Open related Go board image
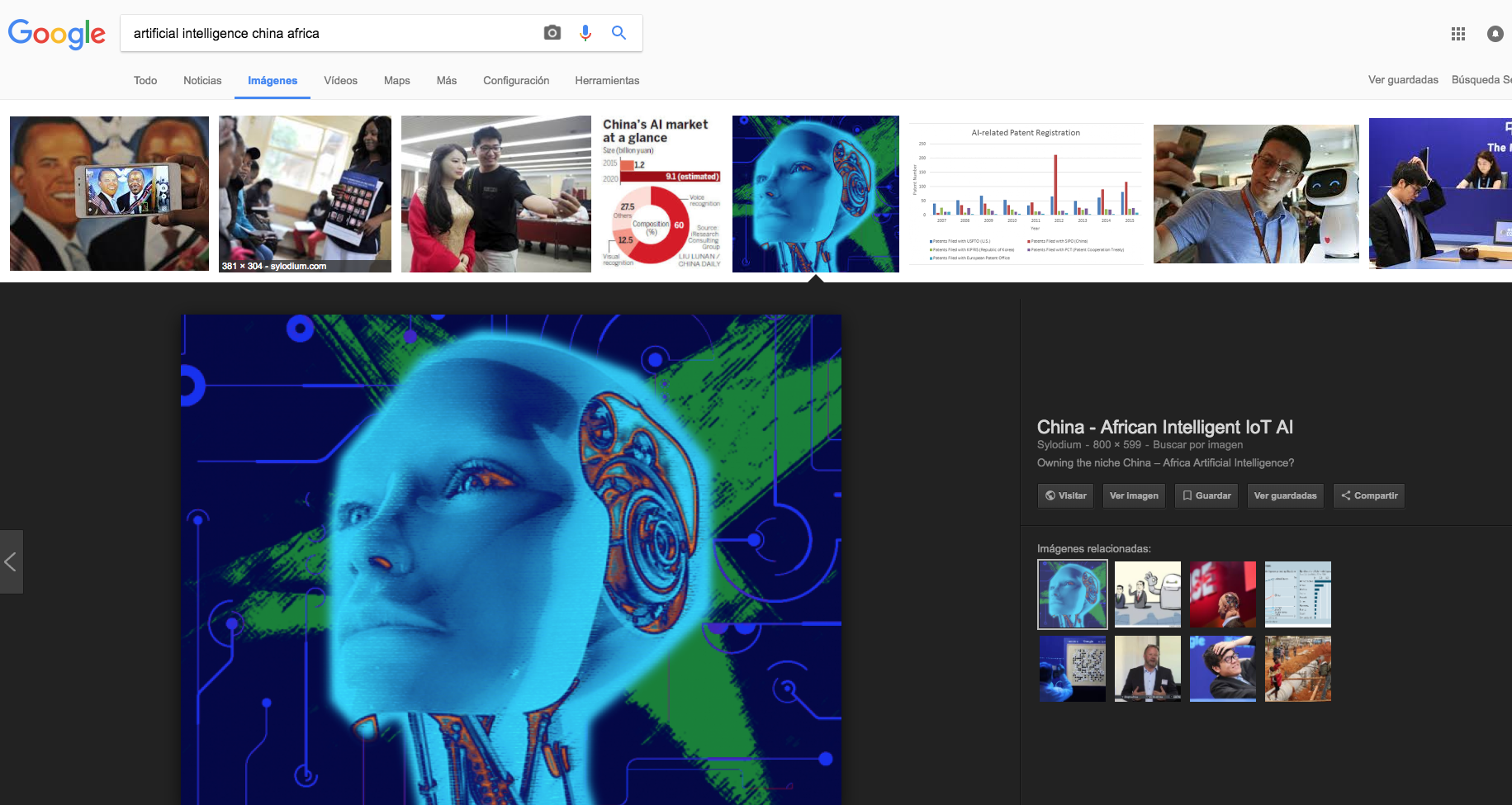This screenshot has height=805, width=1512. pyautogui.click(x=1073, y=669)
